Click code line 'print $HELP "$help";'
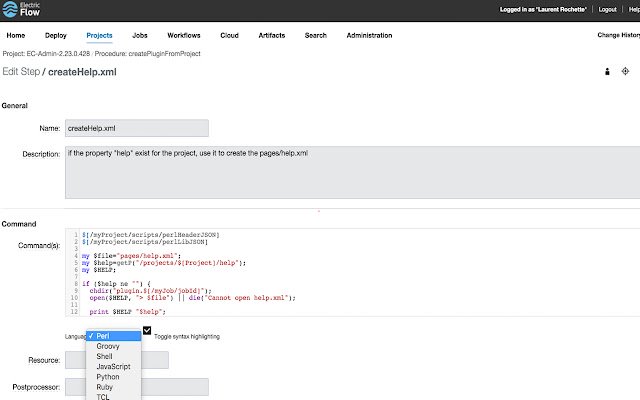The height and width of the screenshot is (400, 640). point(127,312)
